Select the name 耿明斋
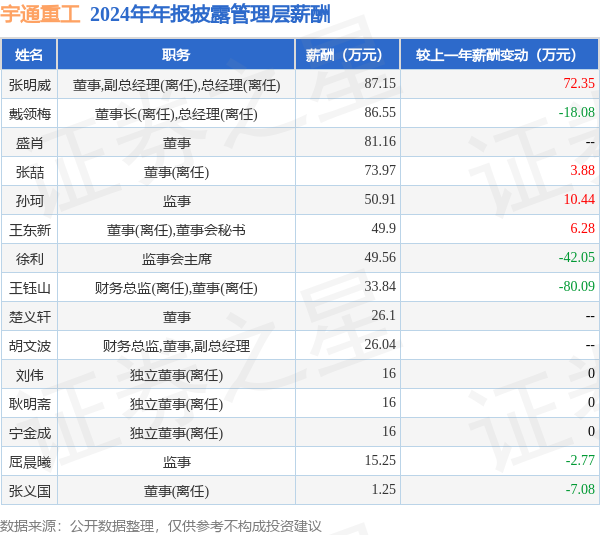The image size is (600, 535). click(x=30, y=404)
